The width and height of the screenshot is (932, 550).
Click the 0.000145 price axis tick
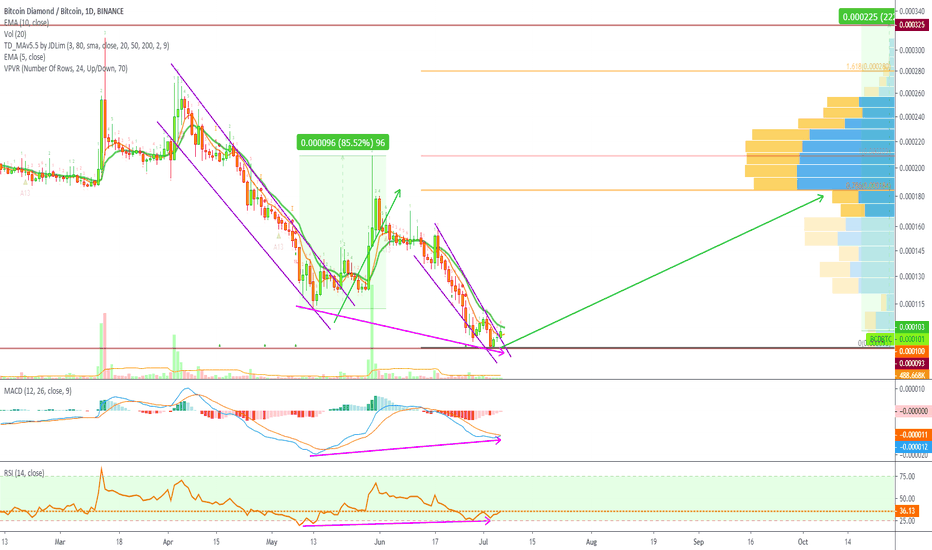[912, 251]
